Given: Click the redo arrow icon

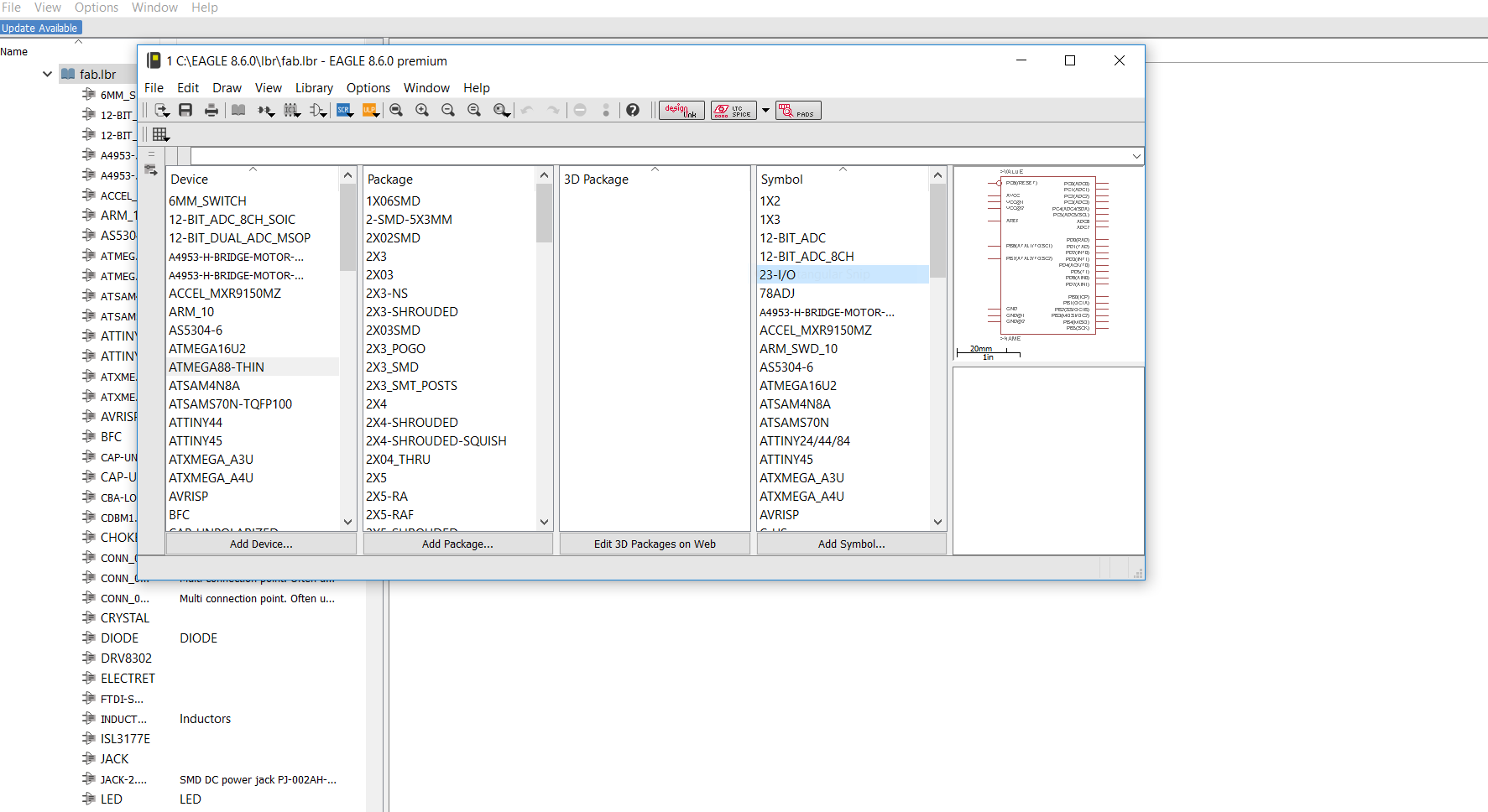Looking at the screenshot, I should pyautogui.click(x=553, y=110).
